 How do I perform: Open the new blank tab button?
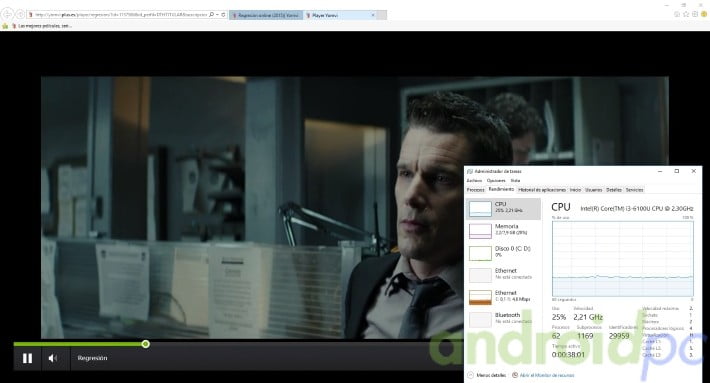(x=382, y=15)
